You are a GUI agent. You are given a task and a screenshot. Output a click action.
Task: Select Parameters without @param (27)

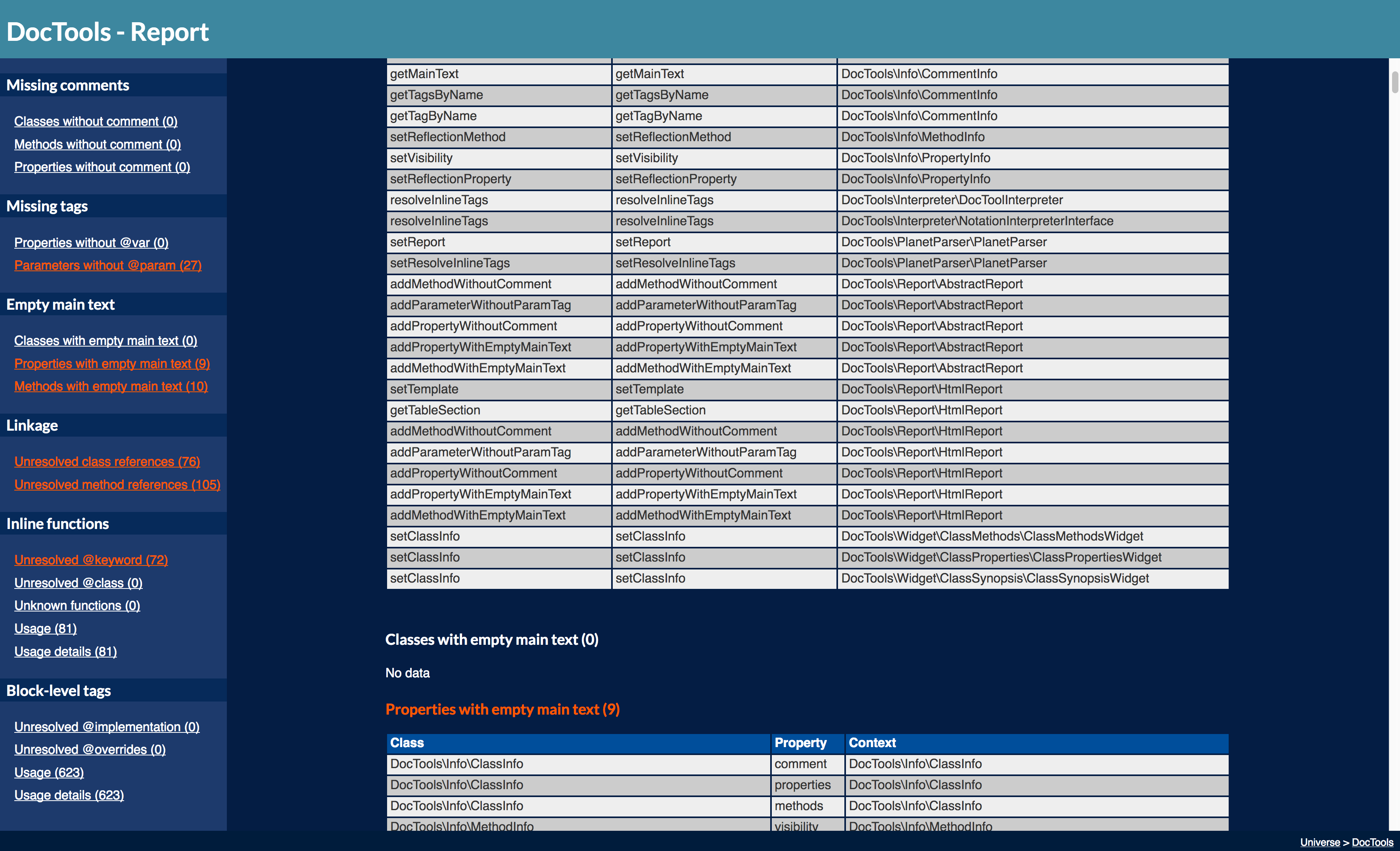(107, 265)
